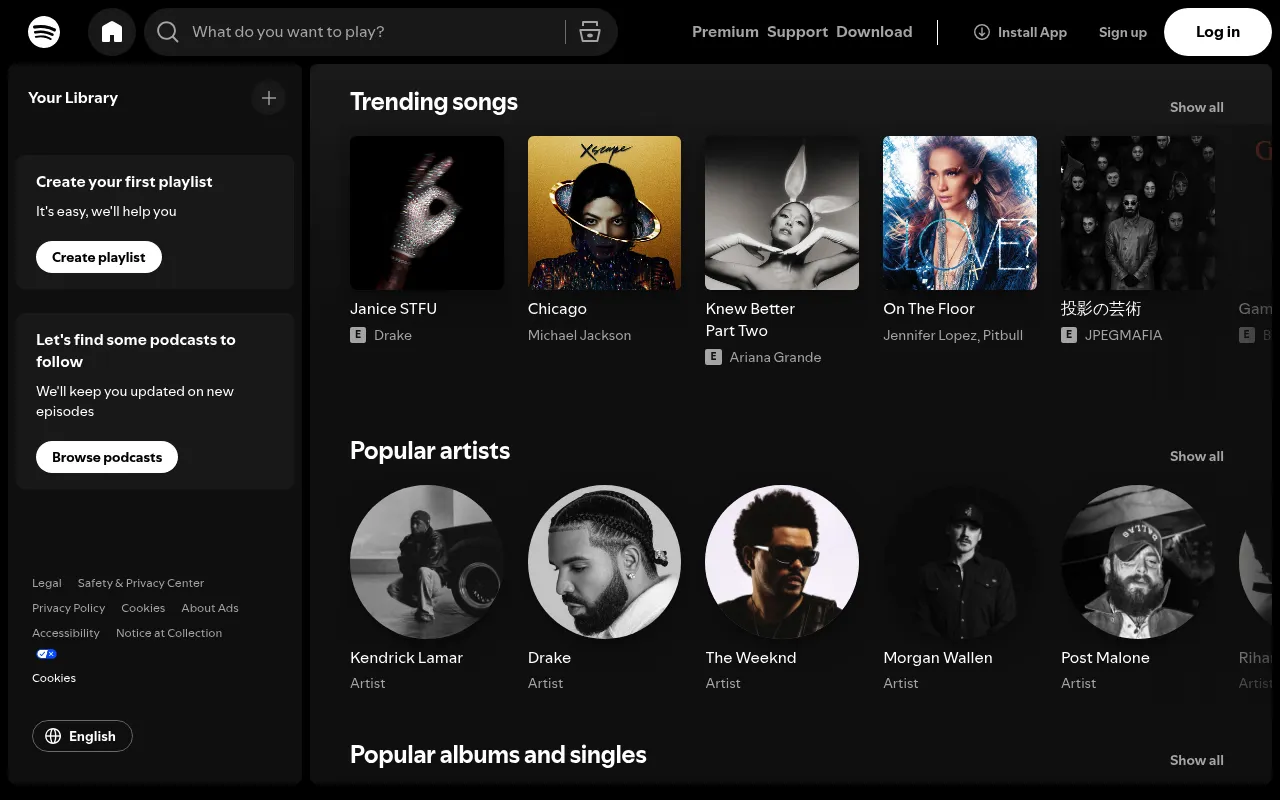Click Michael Jackson artist name

point(579,335)
